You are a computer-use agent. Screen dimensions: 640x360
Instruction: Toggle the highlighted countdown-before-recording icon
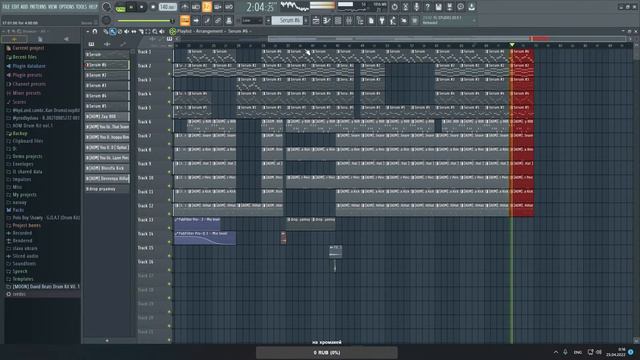[x=207, y=7]
